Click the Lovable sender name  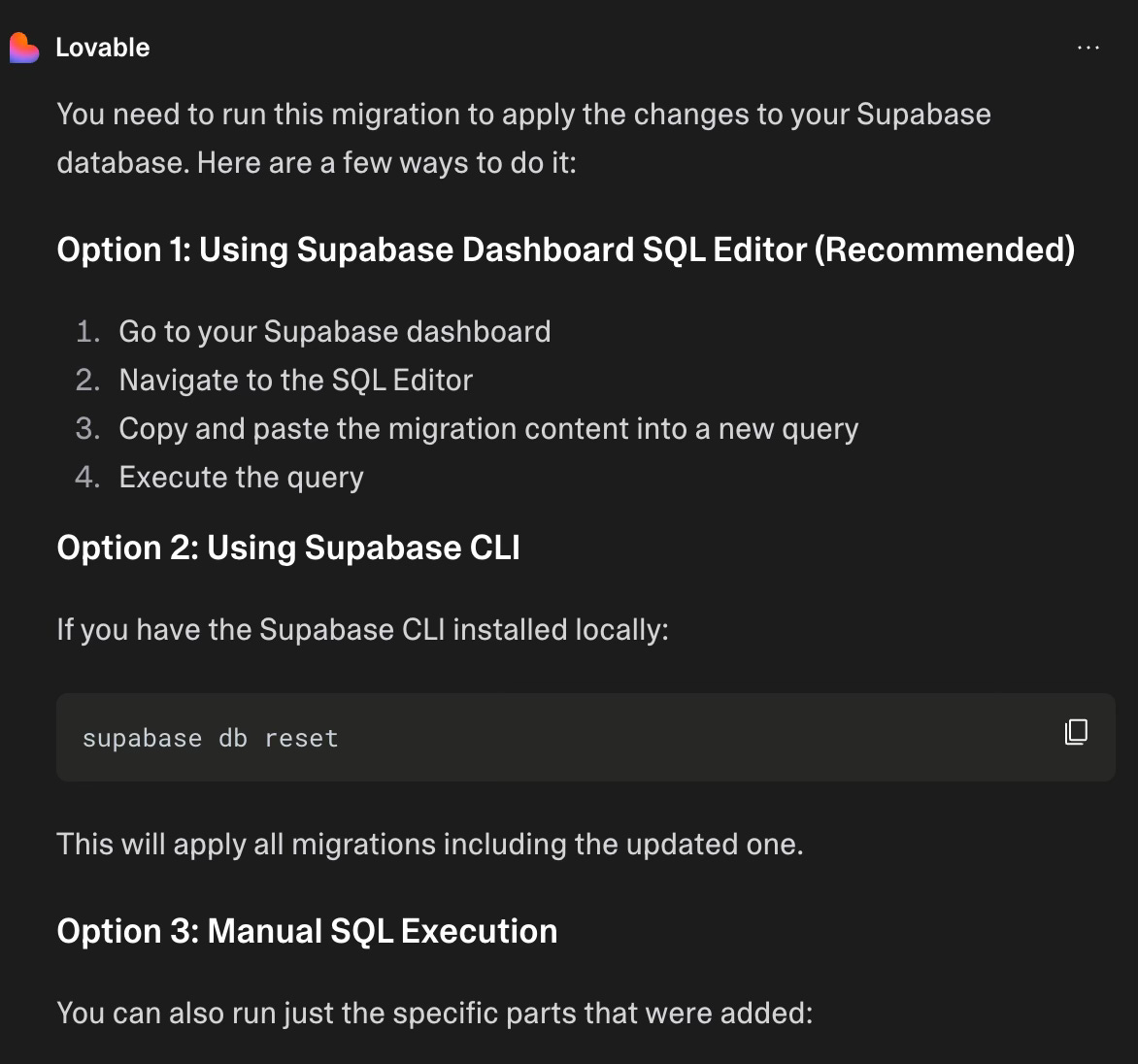[102, 48]
